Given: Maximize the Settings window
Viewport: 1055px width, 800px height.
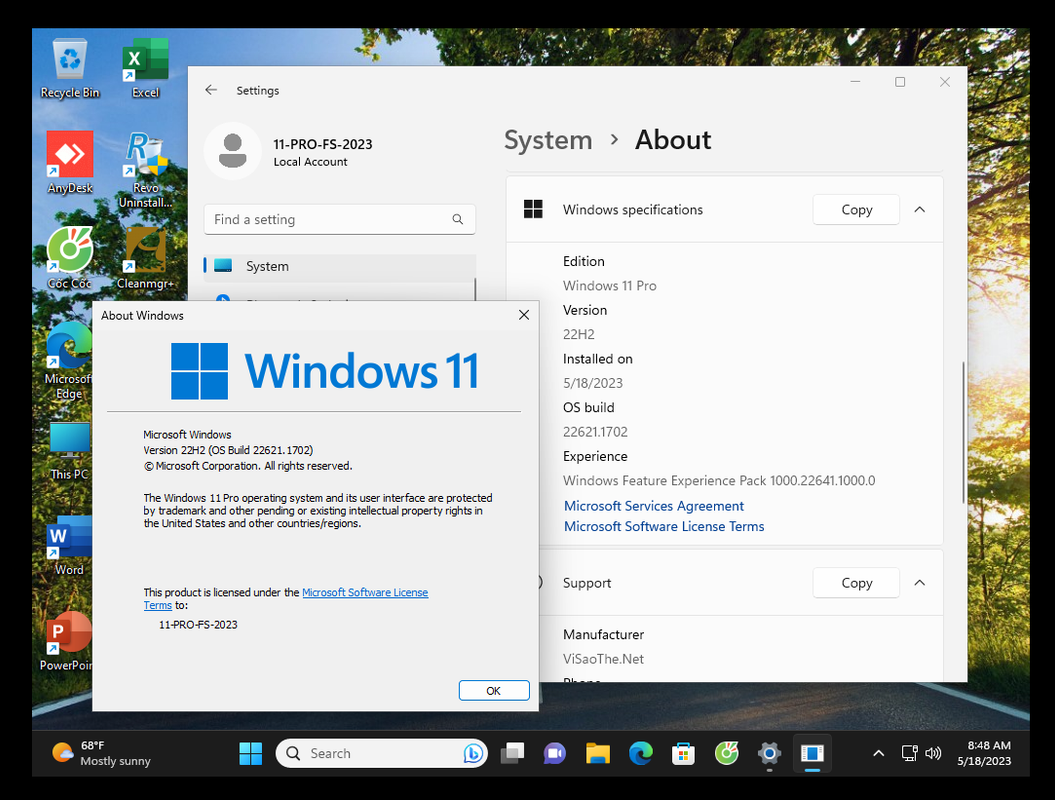Looking at the screenshot, I should coord(900,82).
